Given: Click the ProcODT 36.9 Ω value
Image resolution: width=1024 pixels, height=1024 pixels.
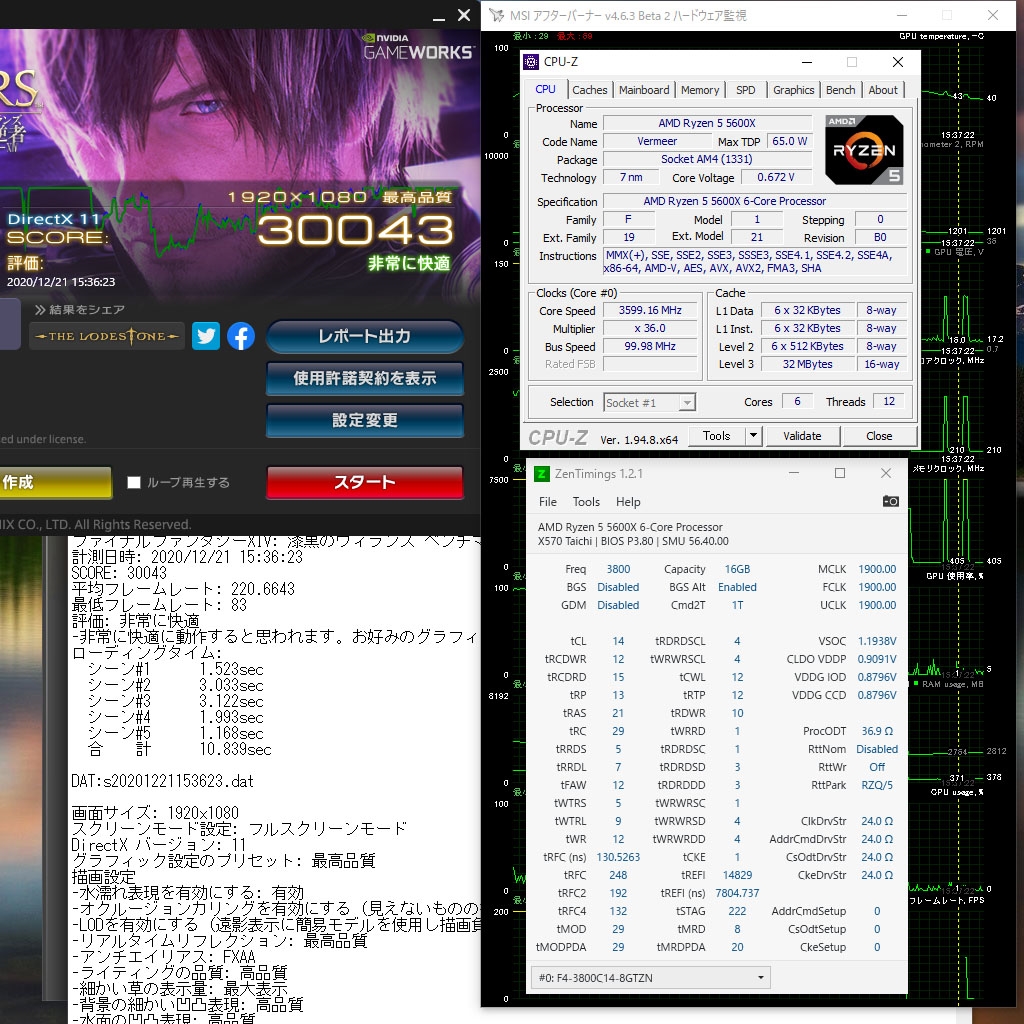Looking at the screenshot, I should click(x=877, y=731).
